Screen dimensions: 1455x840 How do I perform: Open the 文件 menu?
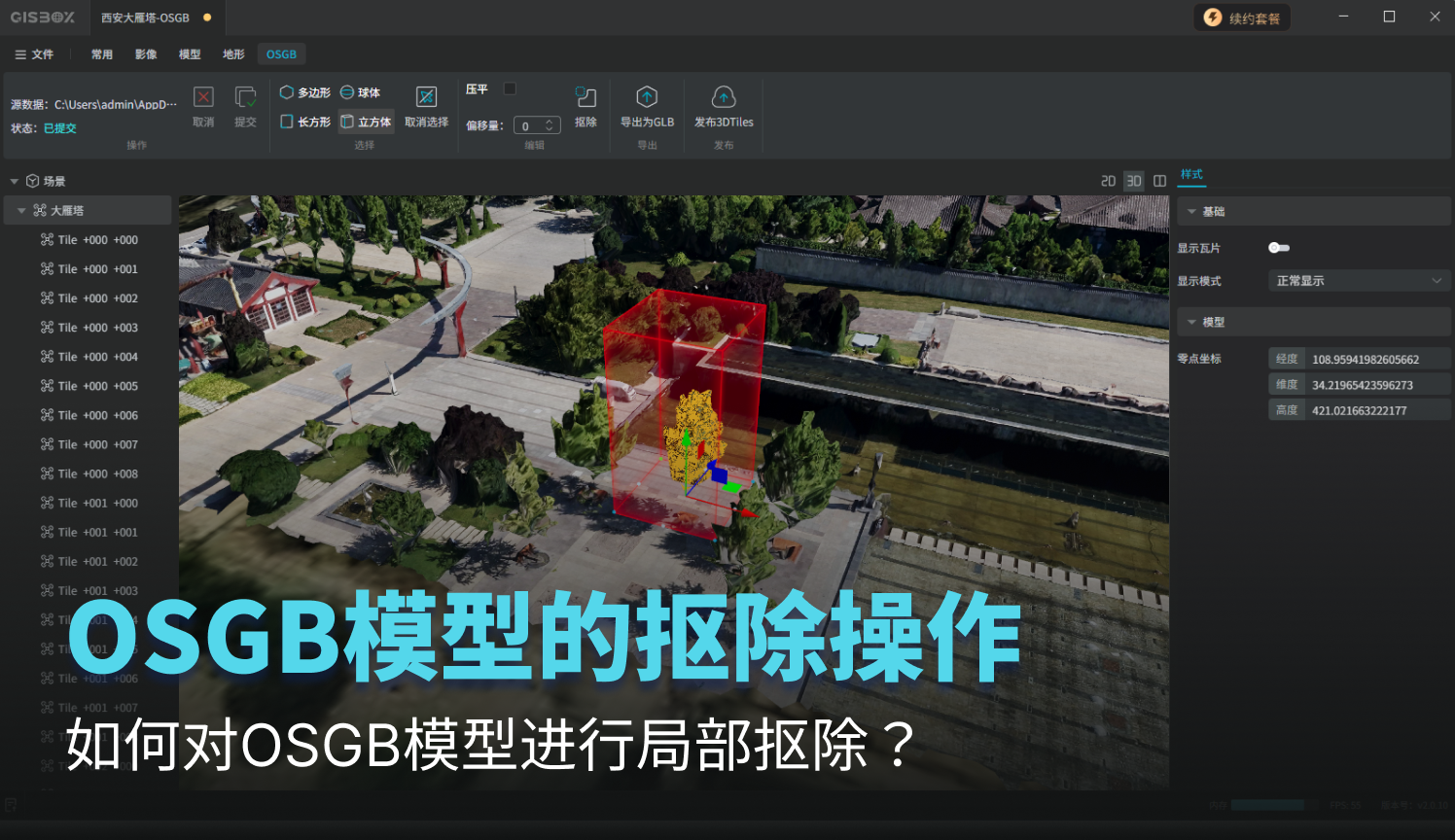click(34, 54)
